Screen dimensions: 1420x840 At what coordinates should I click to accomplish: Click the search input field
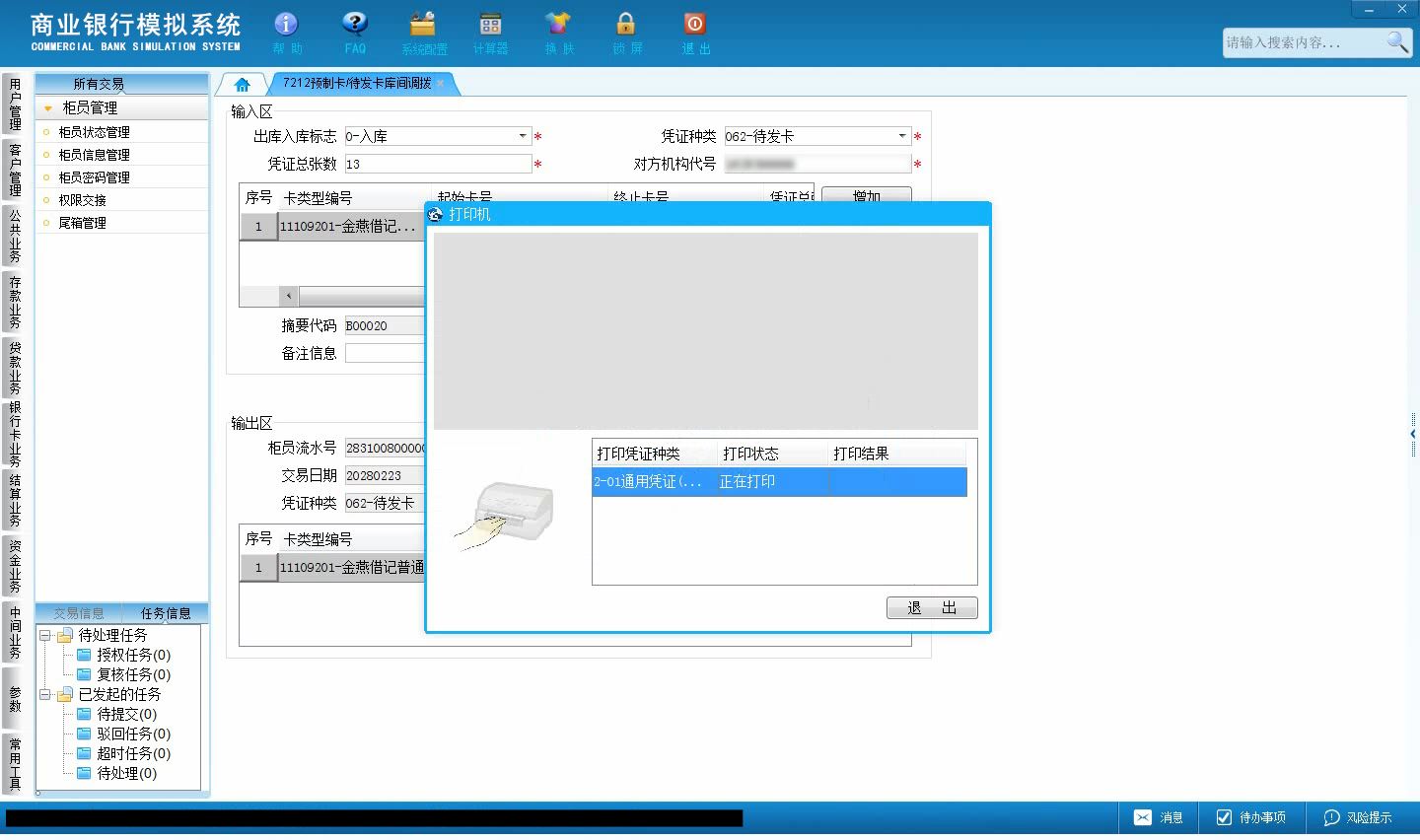click(1302, 42)
